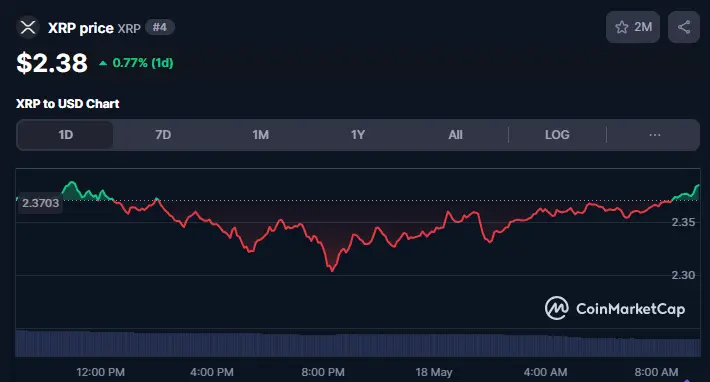
Task: Click the 18 May date axis label
Action: 434,372
